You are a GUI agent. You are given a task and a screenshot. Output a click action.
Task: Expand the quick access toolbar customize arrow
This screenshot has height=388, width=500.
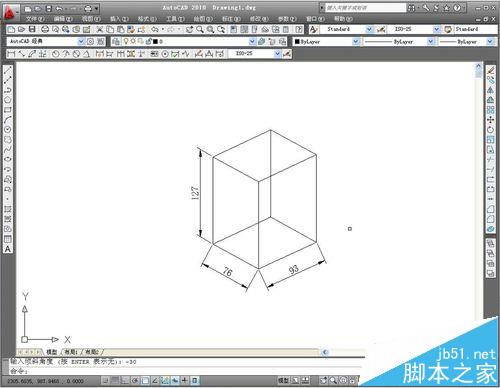(97, 9)
